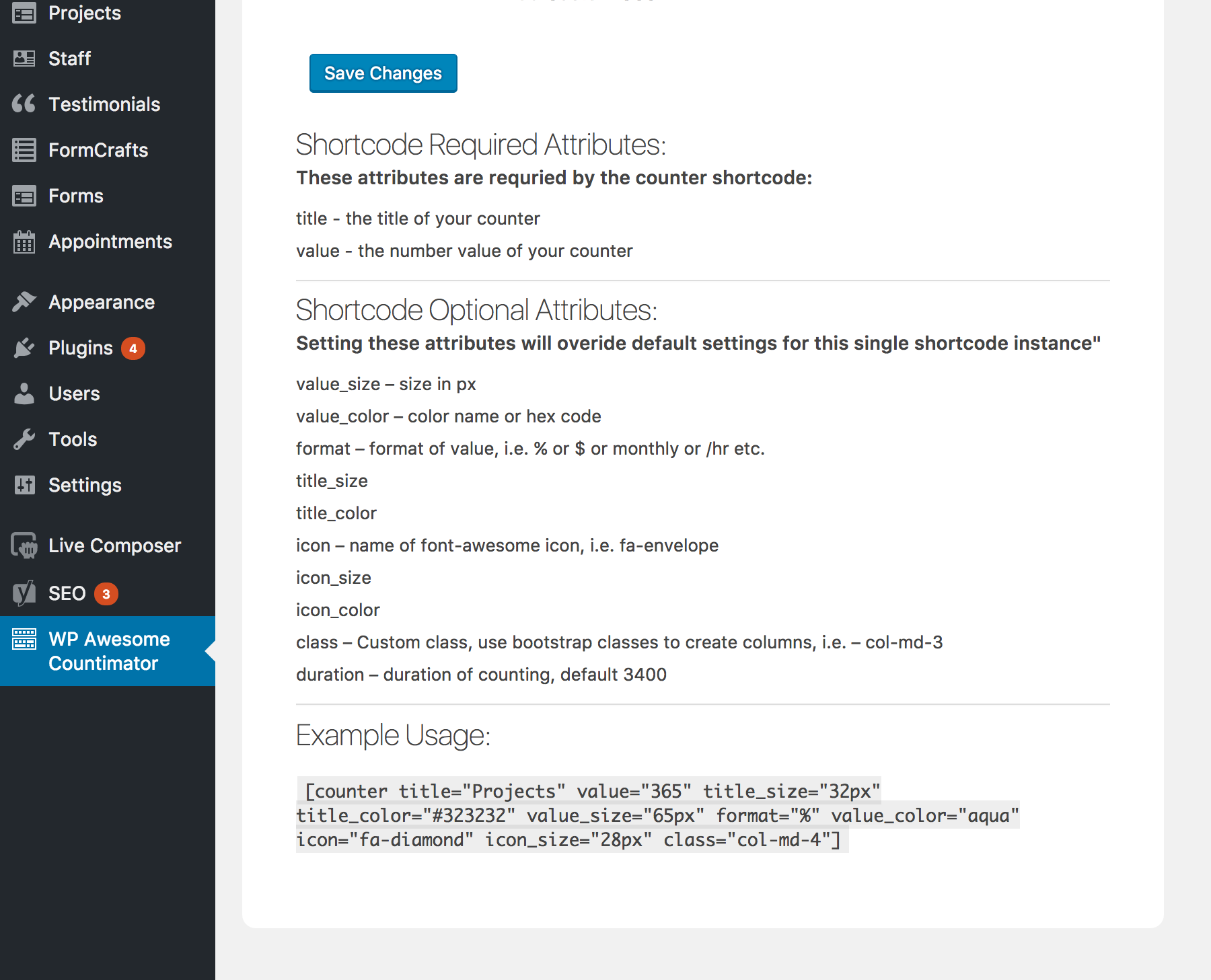Click the Staff sidebar icon
This screenshot has width=1211, height=980.
pyautogui.click(x=24, y=59)
